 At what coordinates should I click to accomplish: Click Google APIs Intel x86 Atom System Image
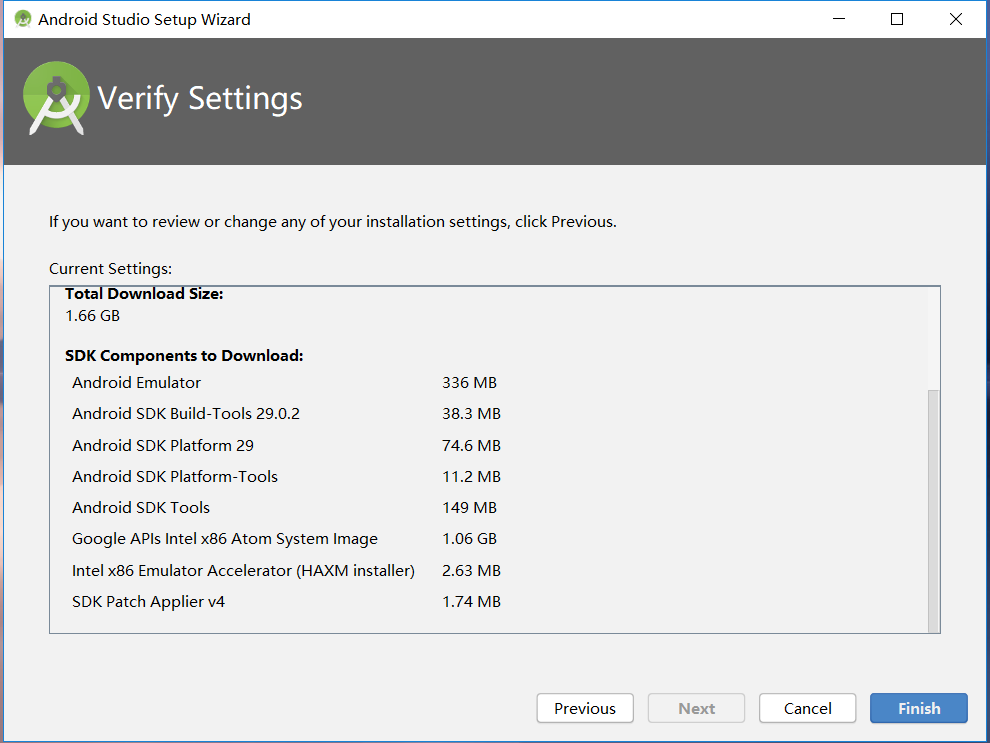[224, 538]
